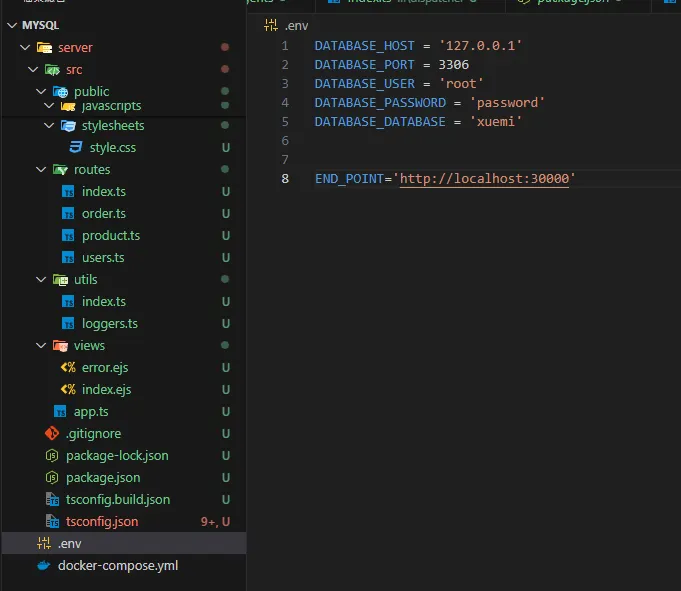The width and height of the screenshot is (681, 591).
Task: Click the Docker whale icon
Action: coord(44,566)
